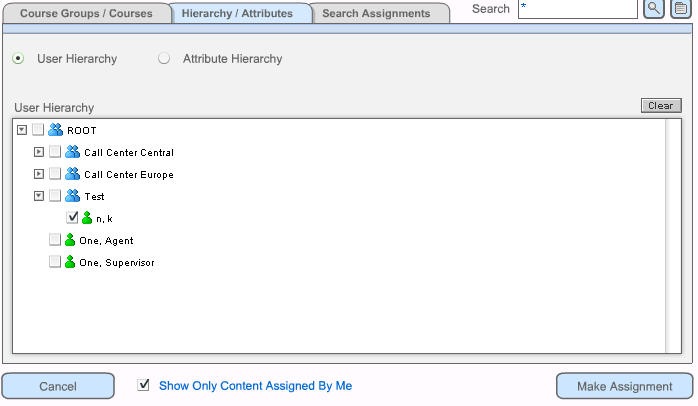
Task: Select the Attribute Hierarchy radio button
Action: pos(164,59)
